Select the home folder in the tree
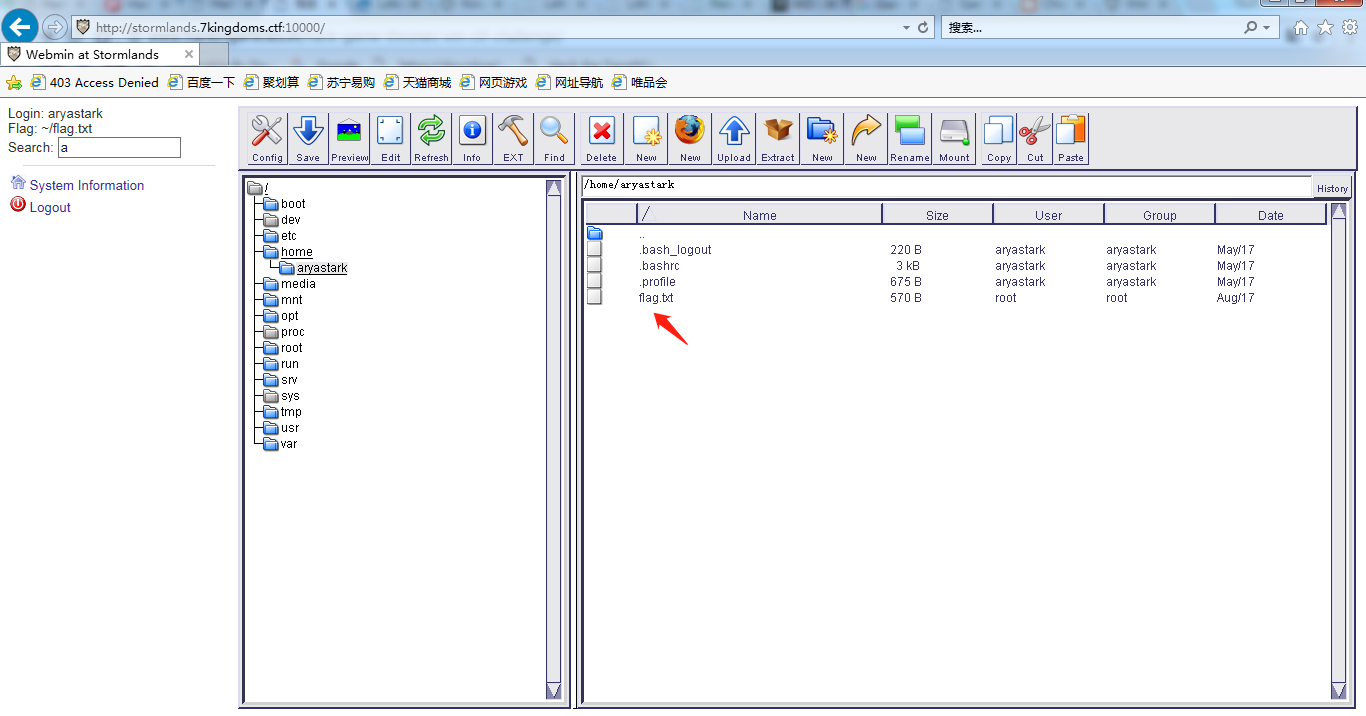This screenshot has width=1366, height=716. tap(296, 252)
